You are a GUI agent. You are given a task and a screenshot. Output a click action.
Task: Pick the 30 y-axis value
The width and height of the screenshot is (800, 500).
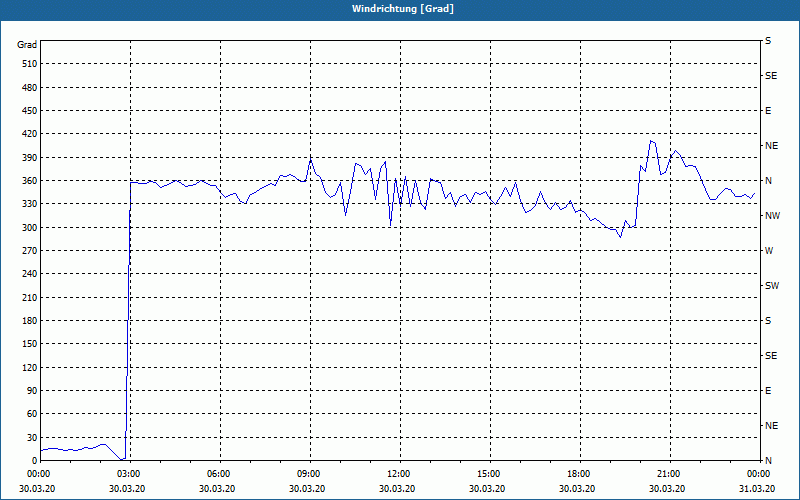pos(32,438)
